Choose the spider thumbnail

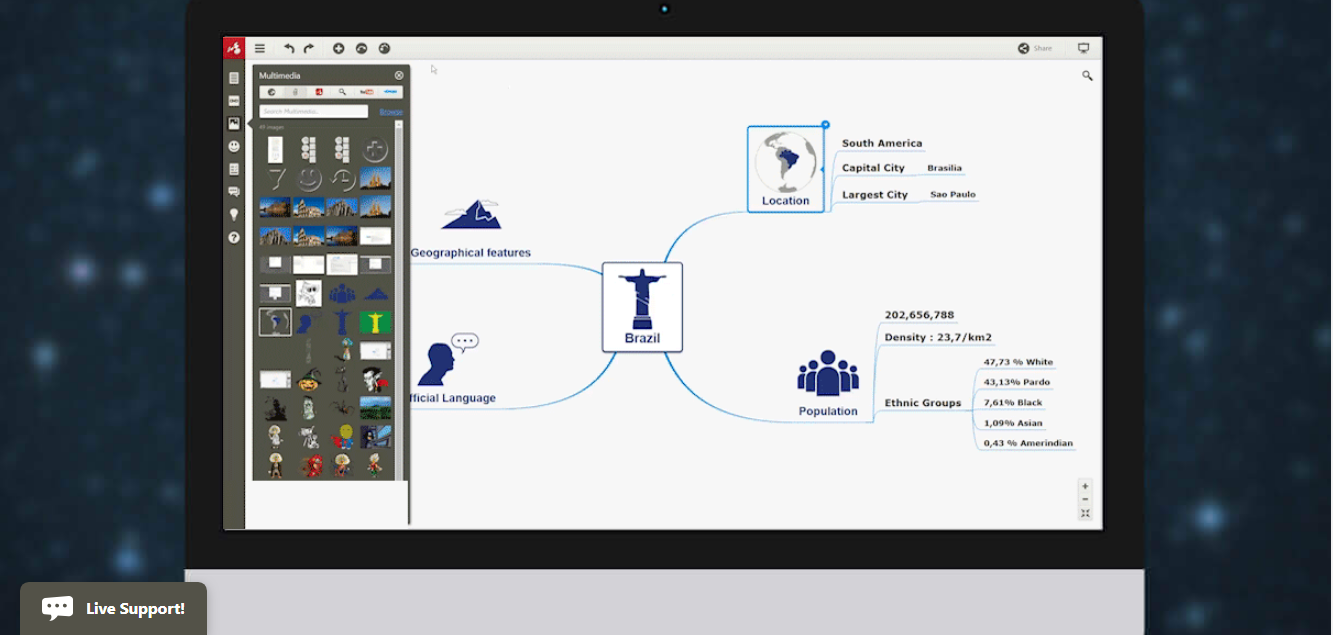(342, 408)
